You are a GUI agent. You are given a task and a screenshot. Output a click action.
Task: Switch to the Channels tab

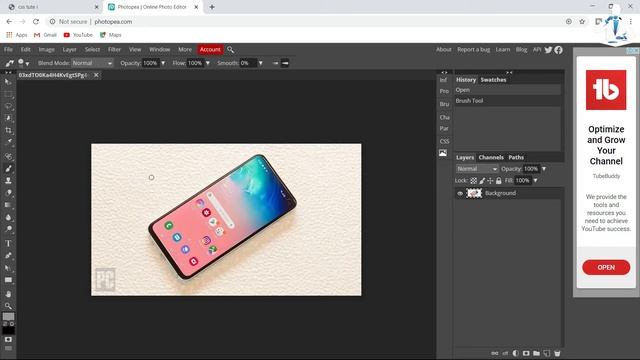point(491,158)
